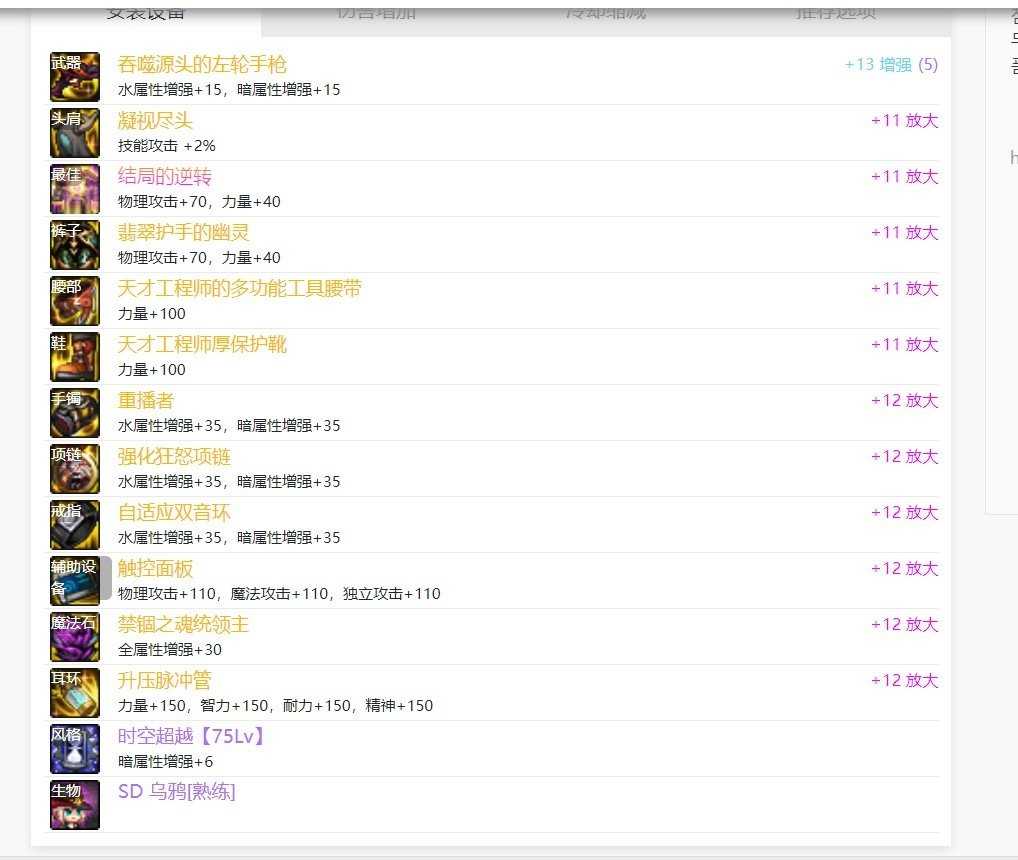The width and height of the screenshot is (1018, 860).
Task: Click the gray handle beside 触控面板
Action: click(106, 578)
